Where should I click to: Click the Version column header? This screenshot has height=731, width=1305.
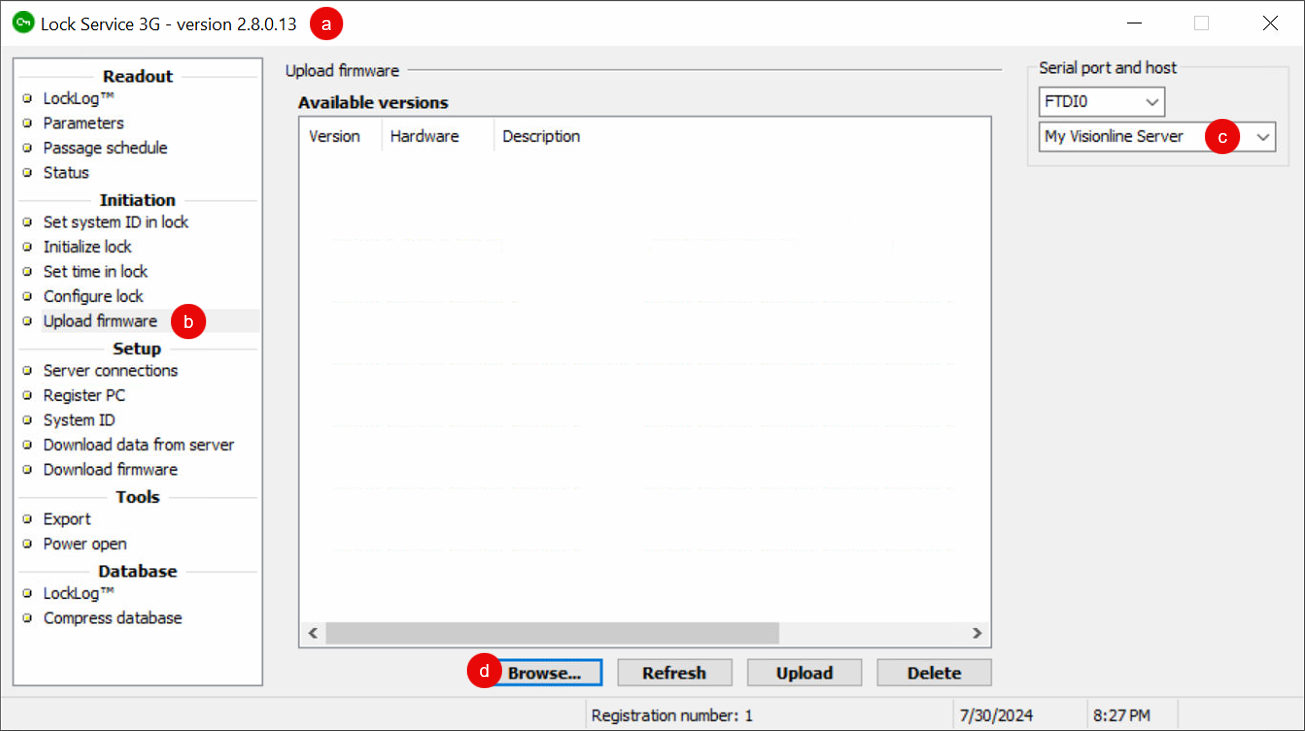341,137
